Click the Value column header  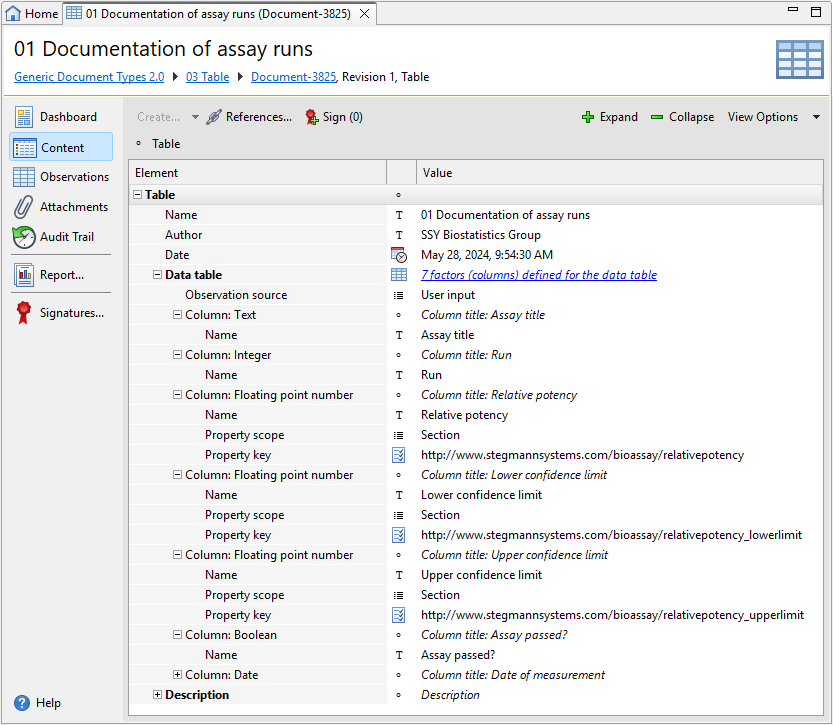pyautogui.click(x=619, y=173)
